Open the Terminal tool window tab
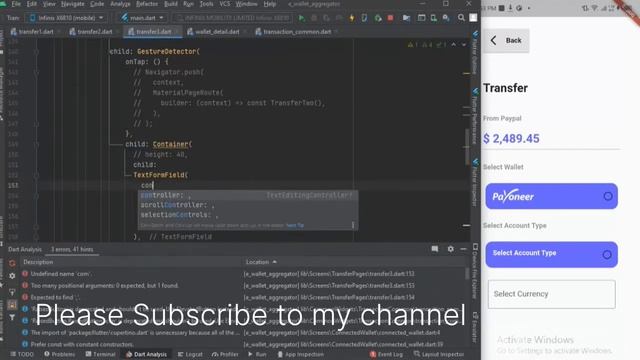640x360 pixels. pos(100,354)
